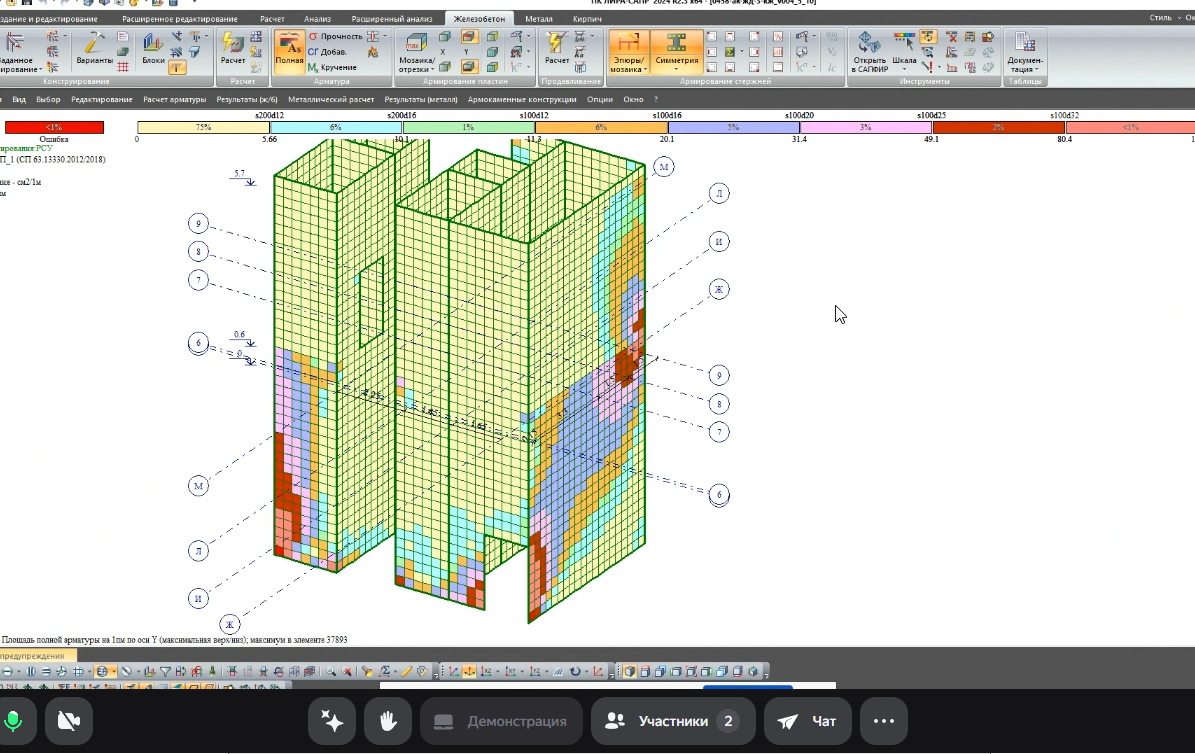Viewport: 1195px width, 754px height.
Task: Expand the Мозаика/отрезки dropdown
Action: 415,66
